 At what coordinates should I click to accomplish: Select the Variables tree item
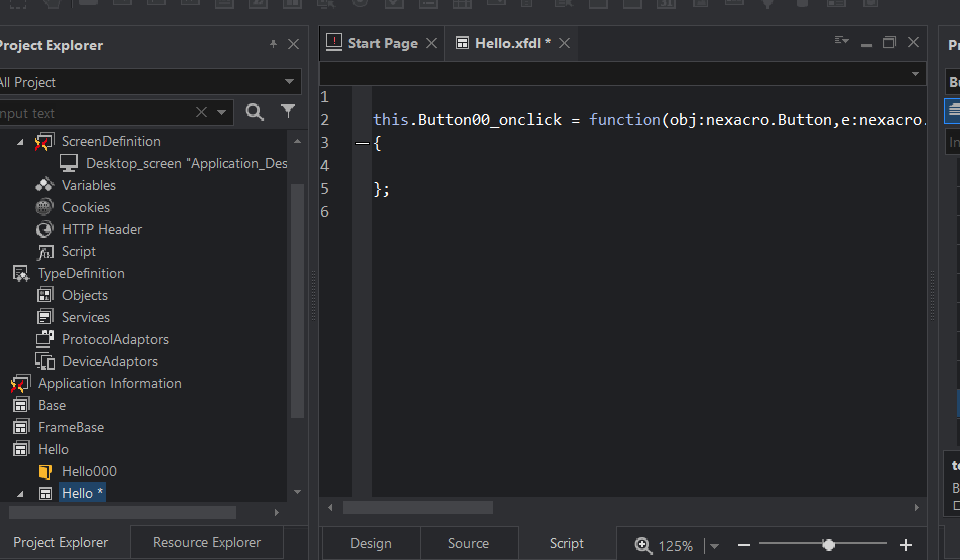[89, 185]
